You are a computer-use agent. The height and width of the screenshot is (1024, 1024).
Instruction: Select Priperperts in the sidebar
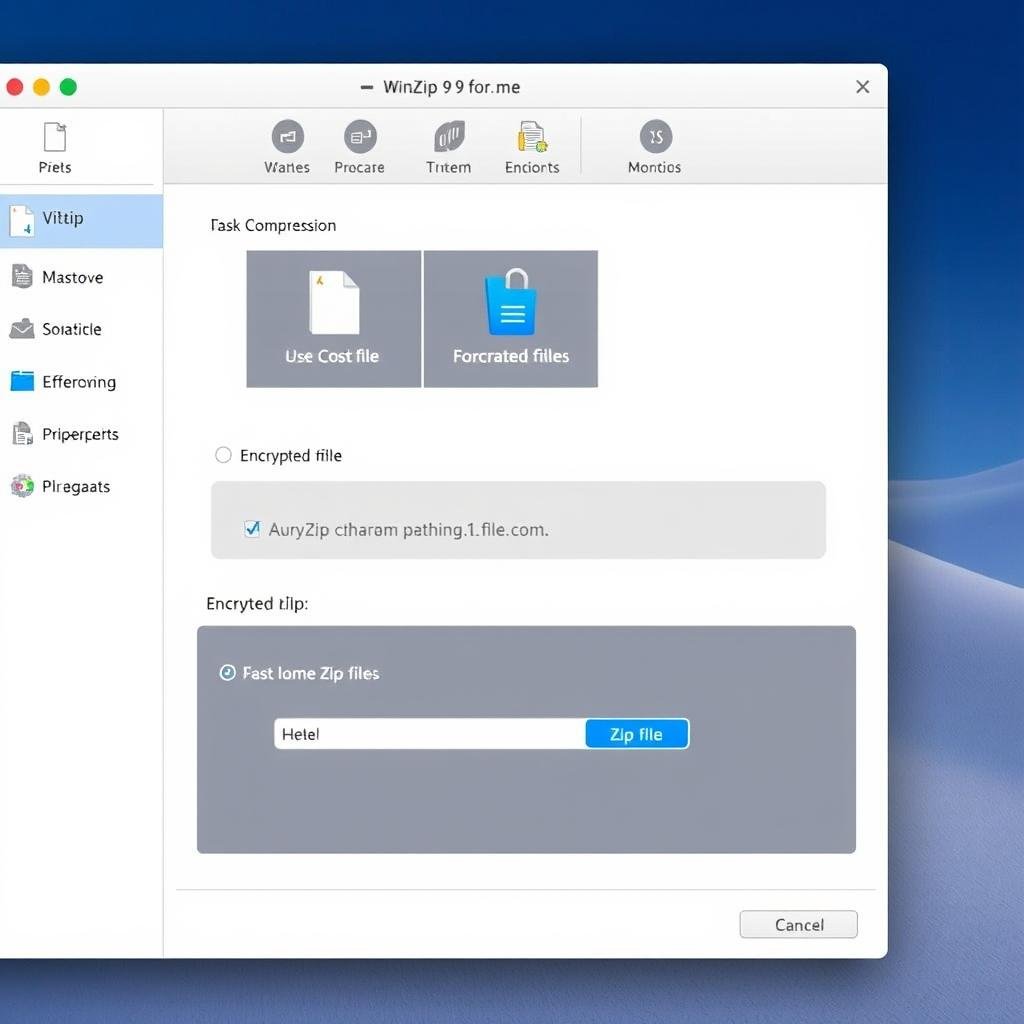click(x=81, y=434)
